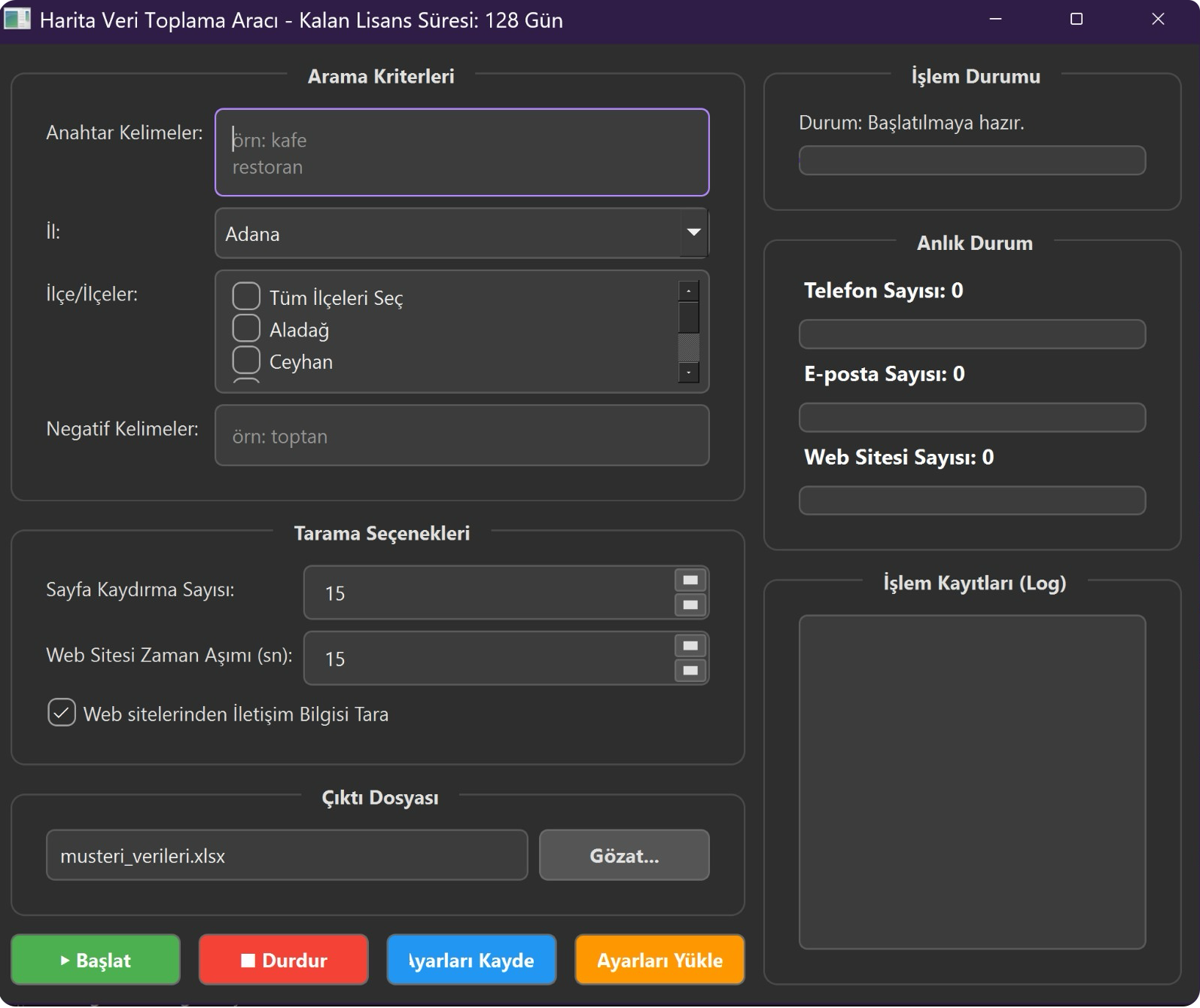Stop the process with Durdur button
Screen dimensions: 1200x1008
tap(283, 960)
